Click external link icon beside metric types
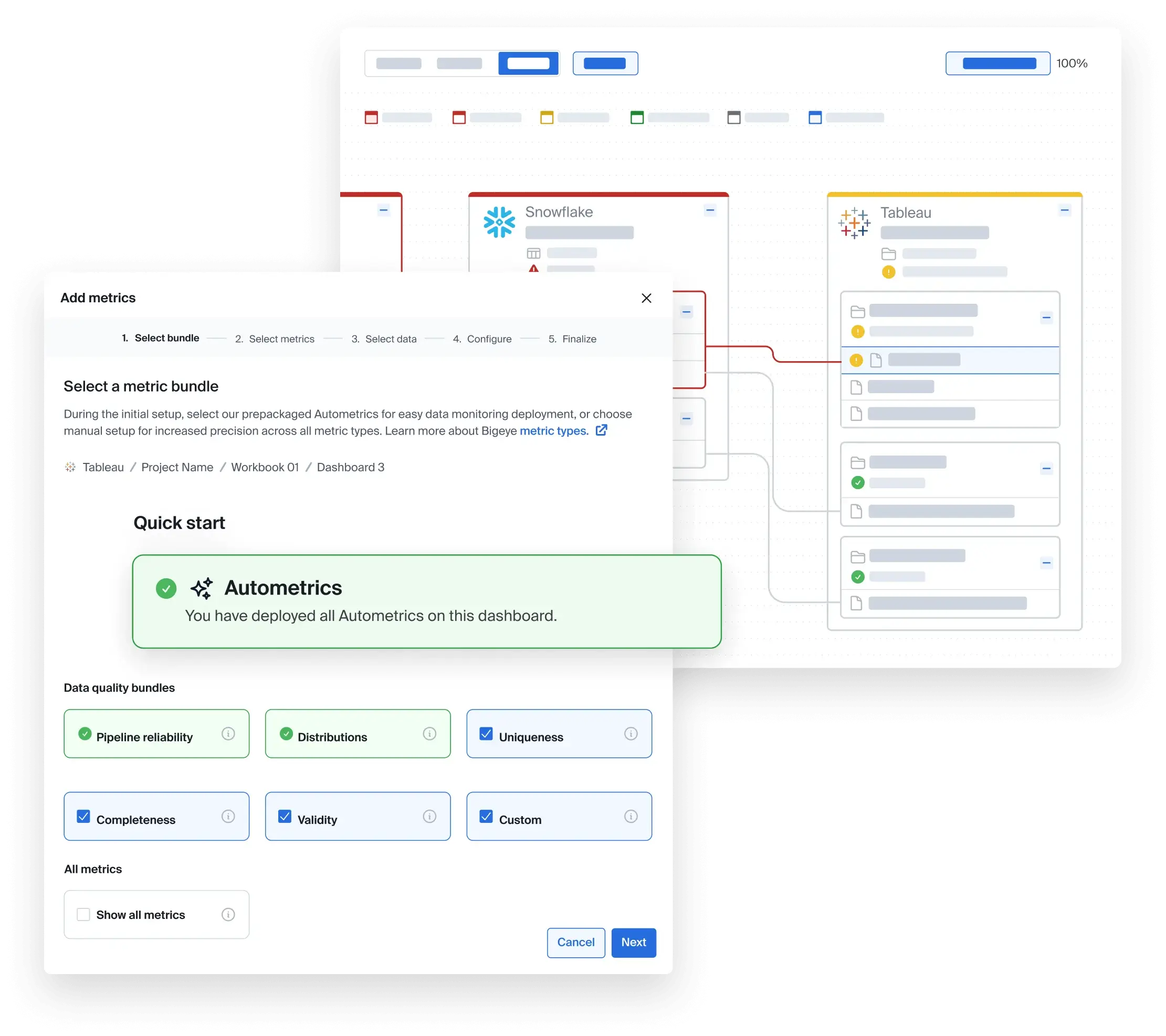 [601, 430]
